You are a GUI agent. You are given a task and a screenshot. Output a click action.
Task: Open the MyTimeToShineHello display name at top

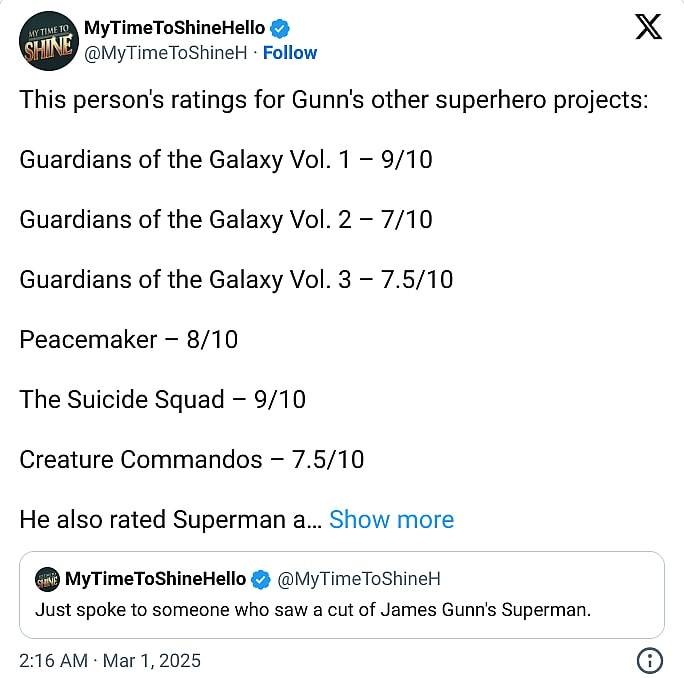click(x=175, y=28)
